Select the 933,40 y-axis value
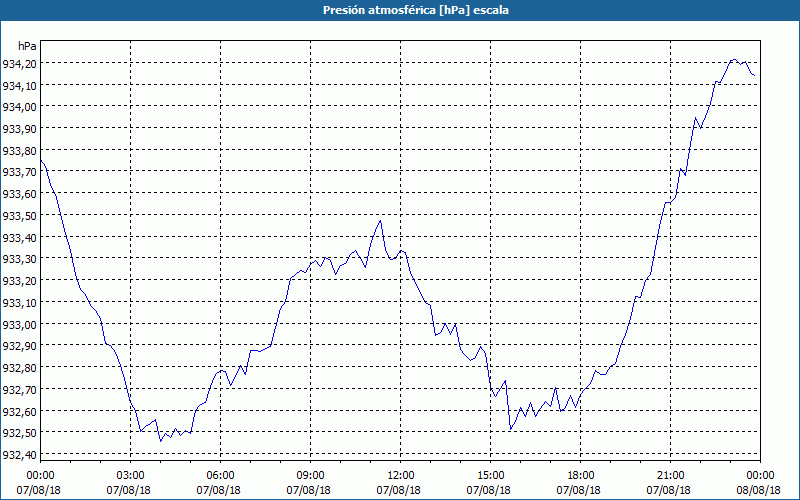The height and width of the screenshot is (500, 800). [19, 237]
